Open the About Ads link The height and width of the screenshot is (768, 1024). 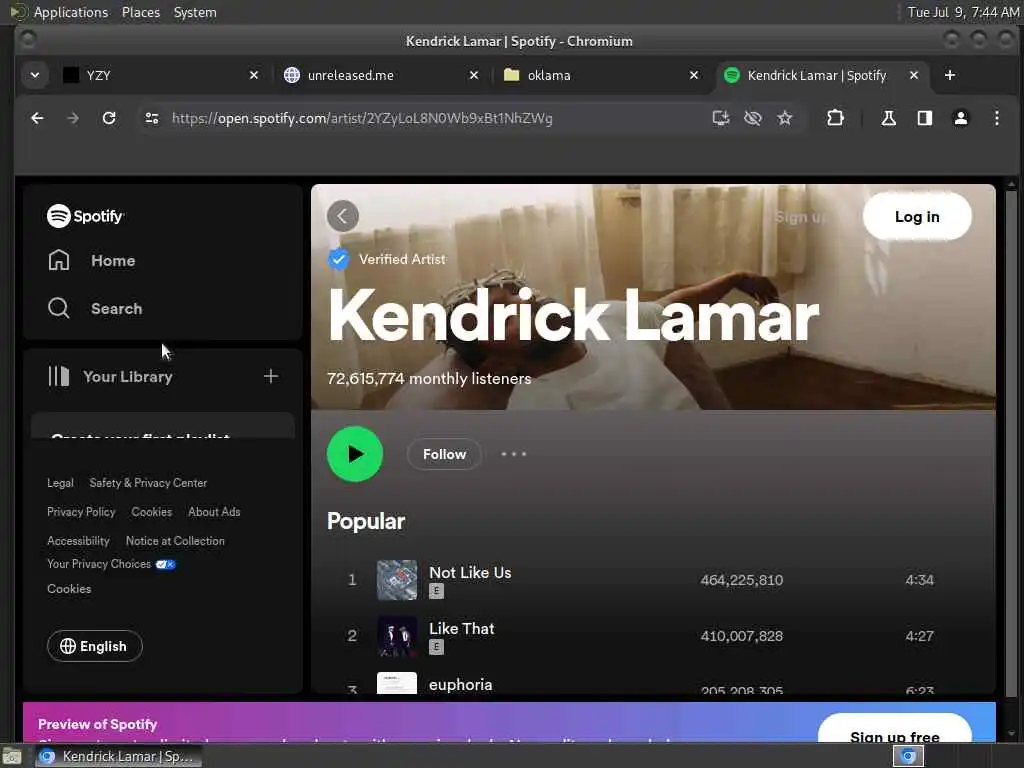point(214,512)
